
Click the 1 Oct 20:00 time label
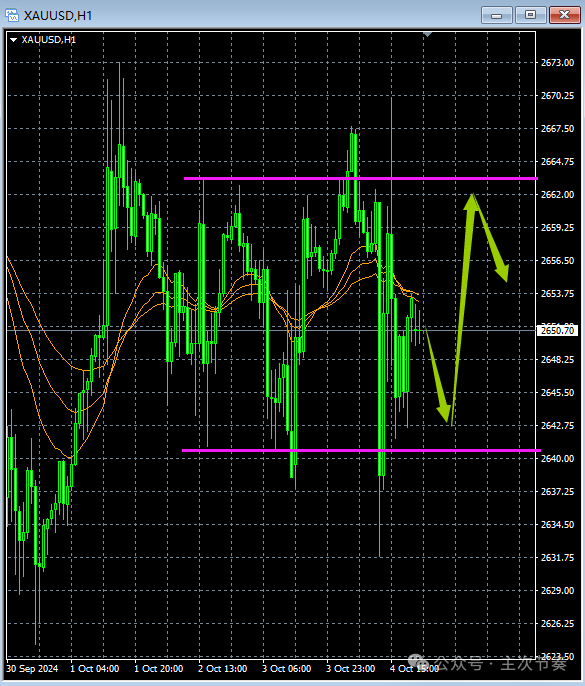(x=158, y=669)
